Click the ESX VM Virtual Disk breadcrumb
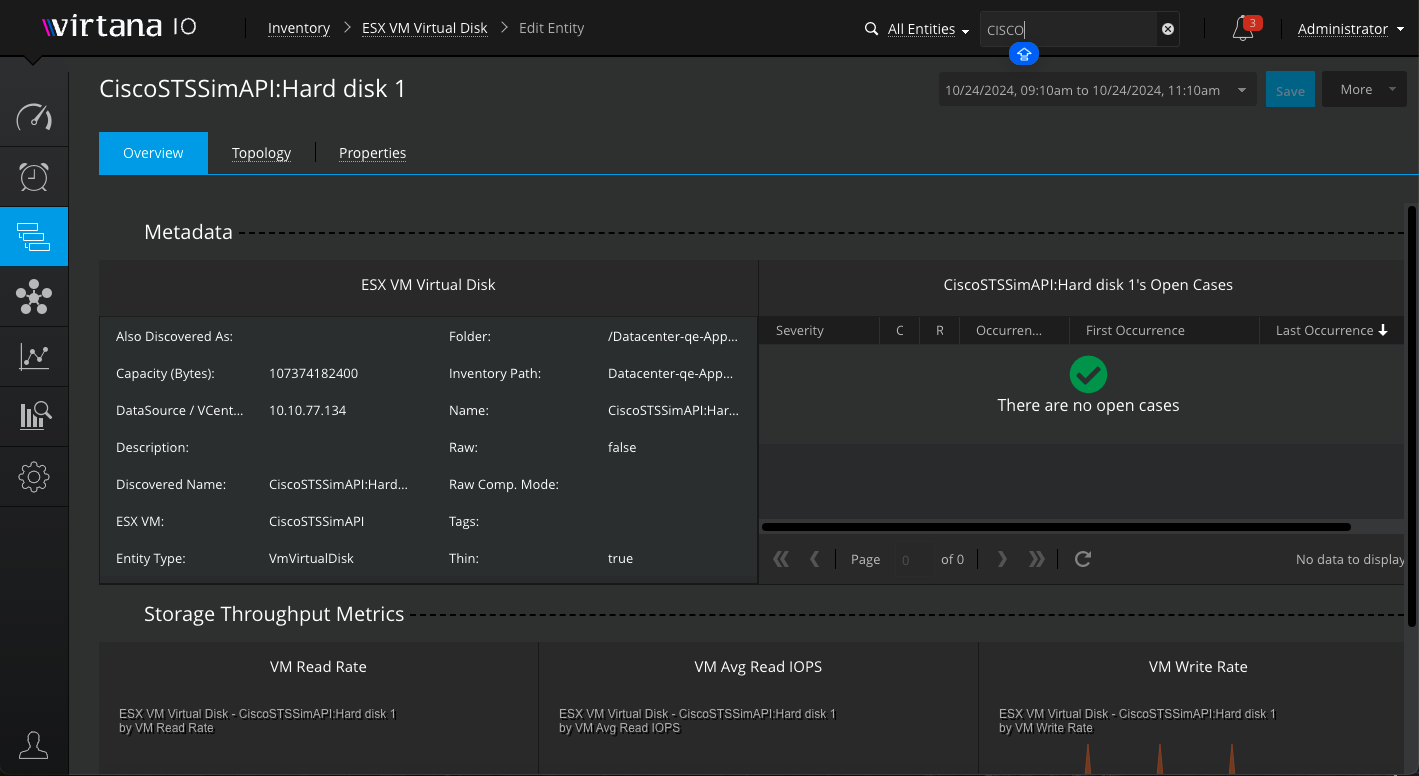 pos(425,28)
